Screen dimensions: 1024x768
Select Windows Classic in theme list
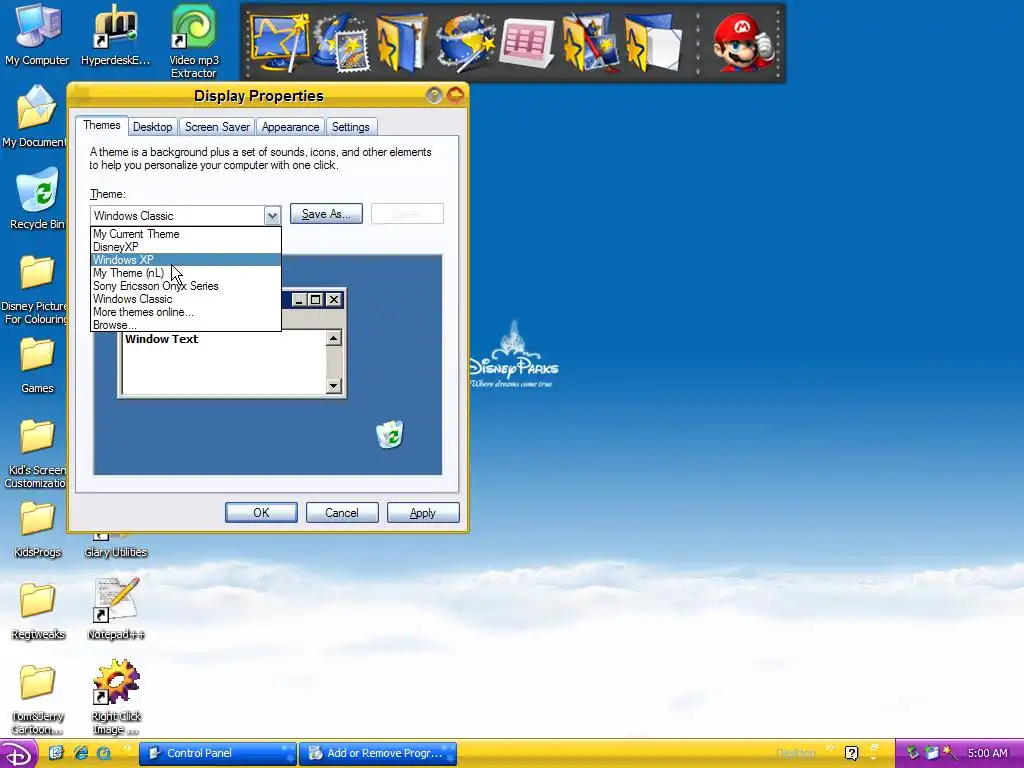click(x=186, y=299)
